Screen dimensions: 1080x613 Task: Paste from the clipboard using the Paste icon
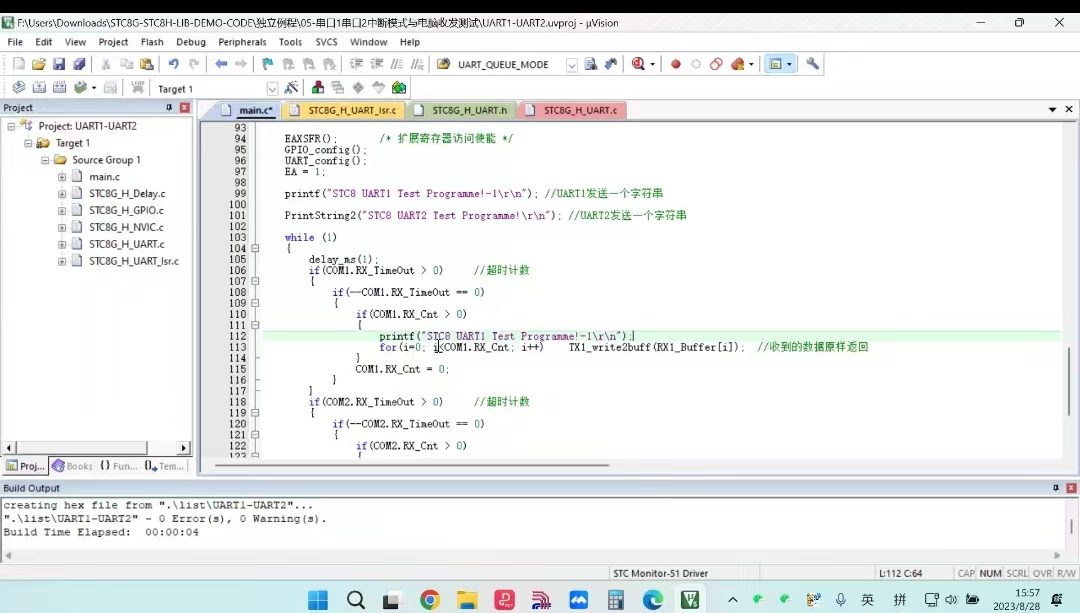pos(147,64)
